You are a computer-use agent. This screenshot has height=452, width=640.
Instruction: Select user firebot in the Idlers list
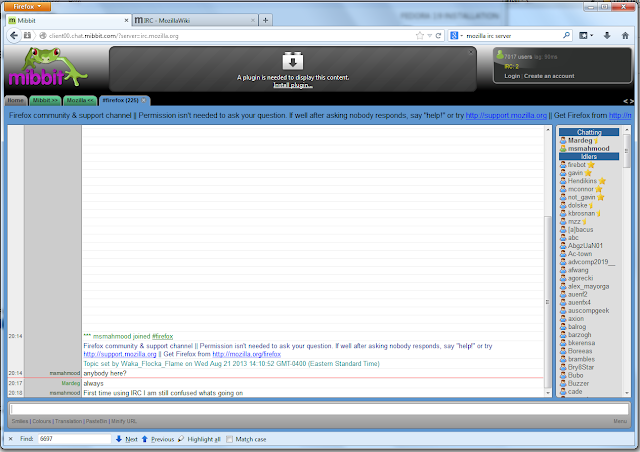point(576,165)
